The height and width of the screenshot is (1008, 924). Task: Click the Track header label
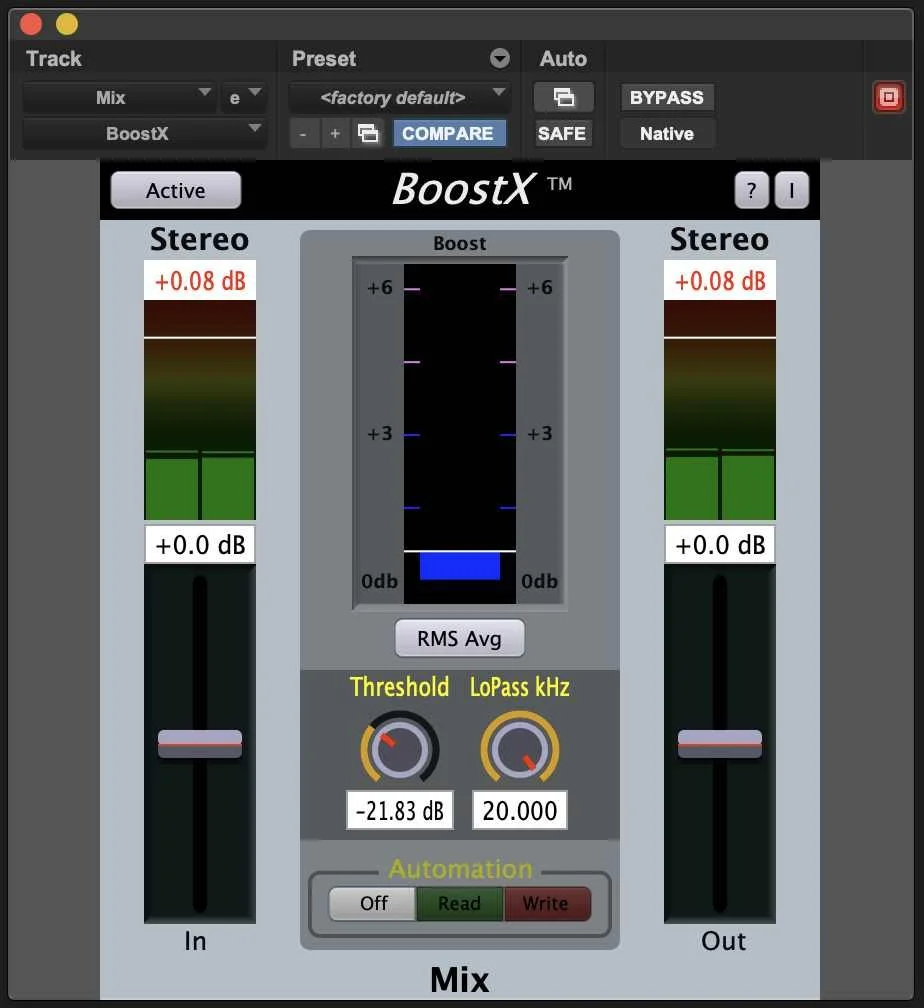pyautogui.click(x=54, y=58)
